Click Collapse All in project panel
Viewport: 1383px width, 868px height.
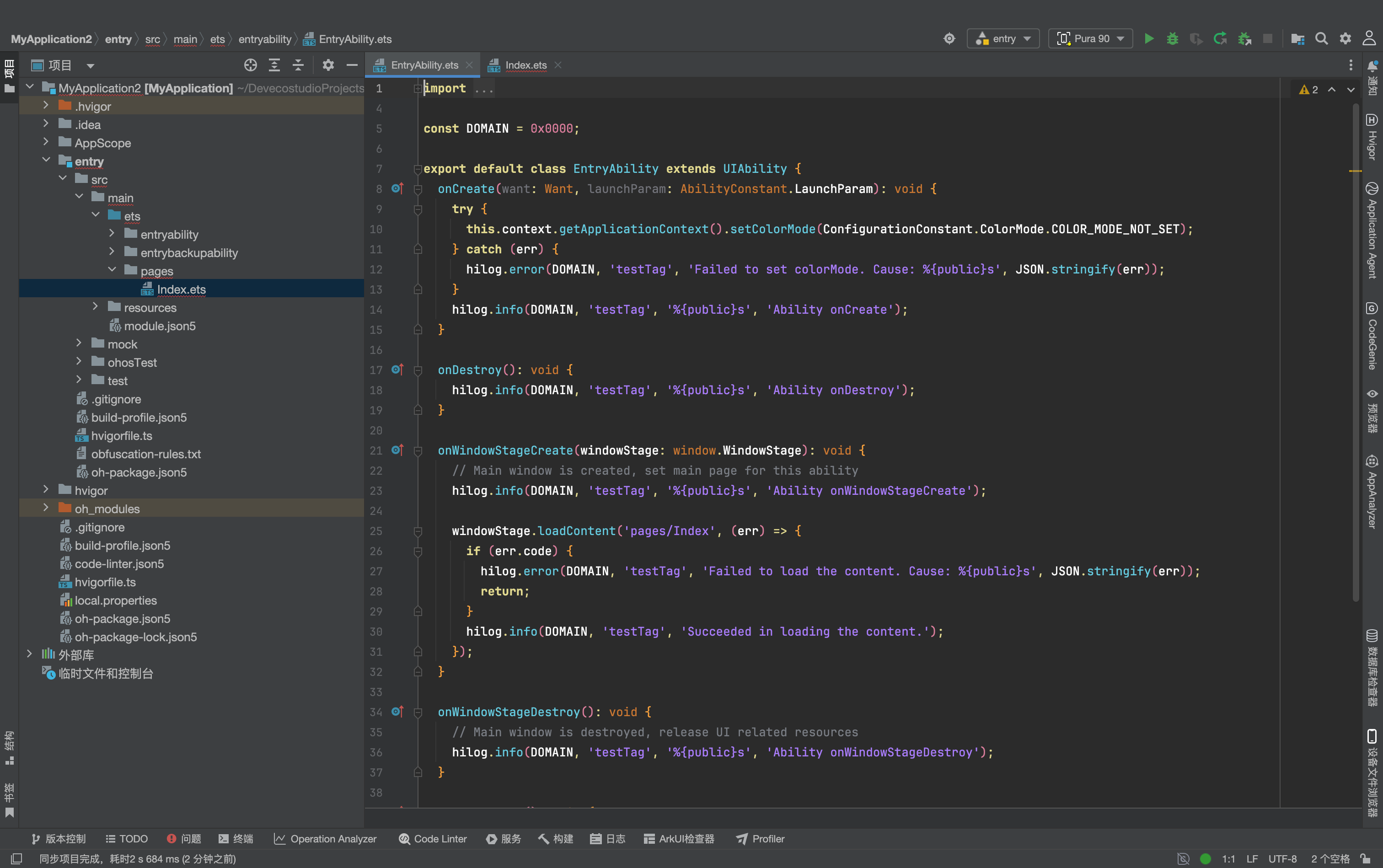pyautogui.click(x=298, y=65)
